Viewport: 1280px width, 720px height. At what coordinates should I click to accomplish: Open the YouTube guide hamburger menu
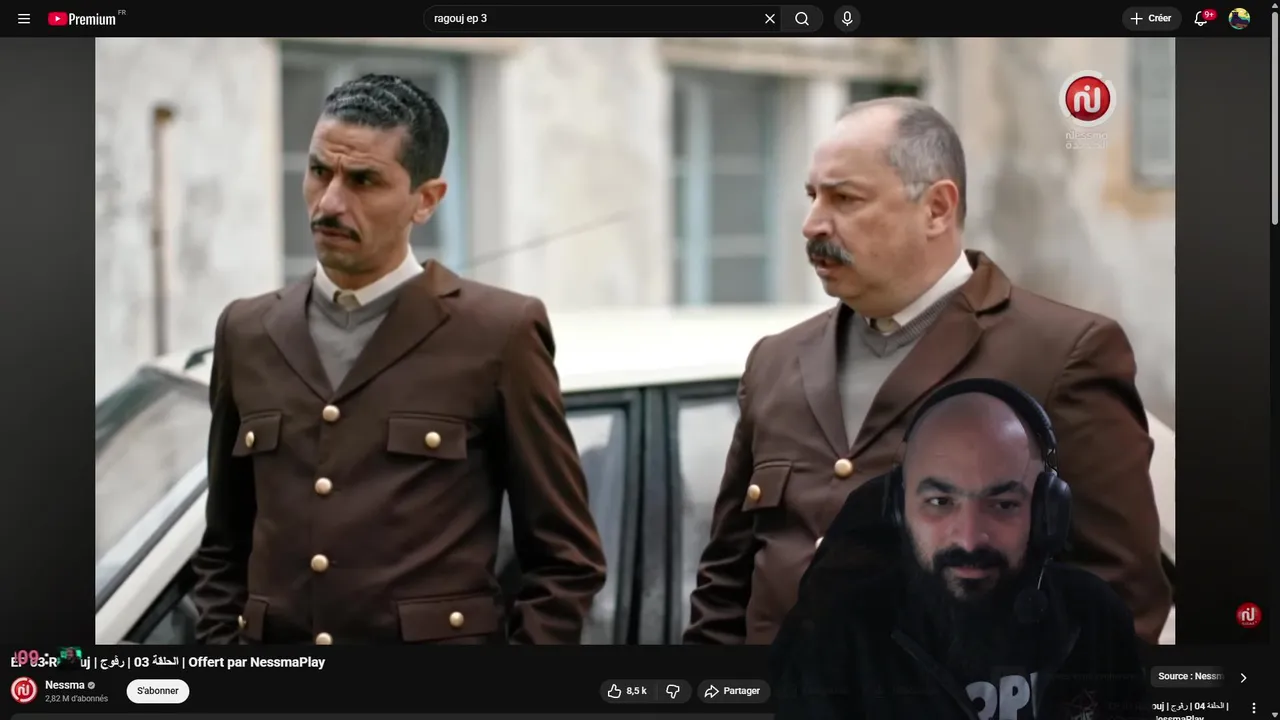(x=24, y=19)
